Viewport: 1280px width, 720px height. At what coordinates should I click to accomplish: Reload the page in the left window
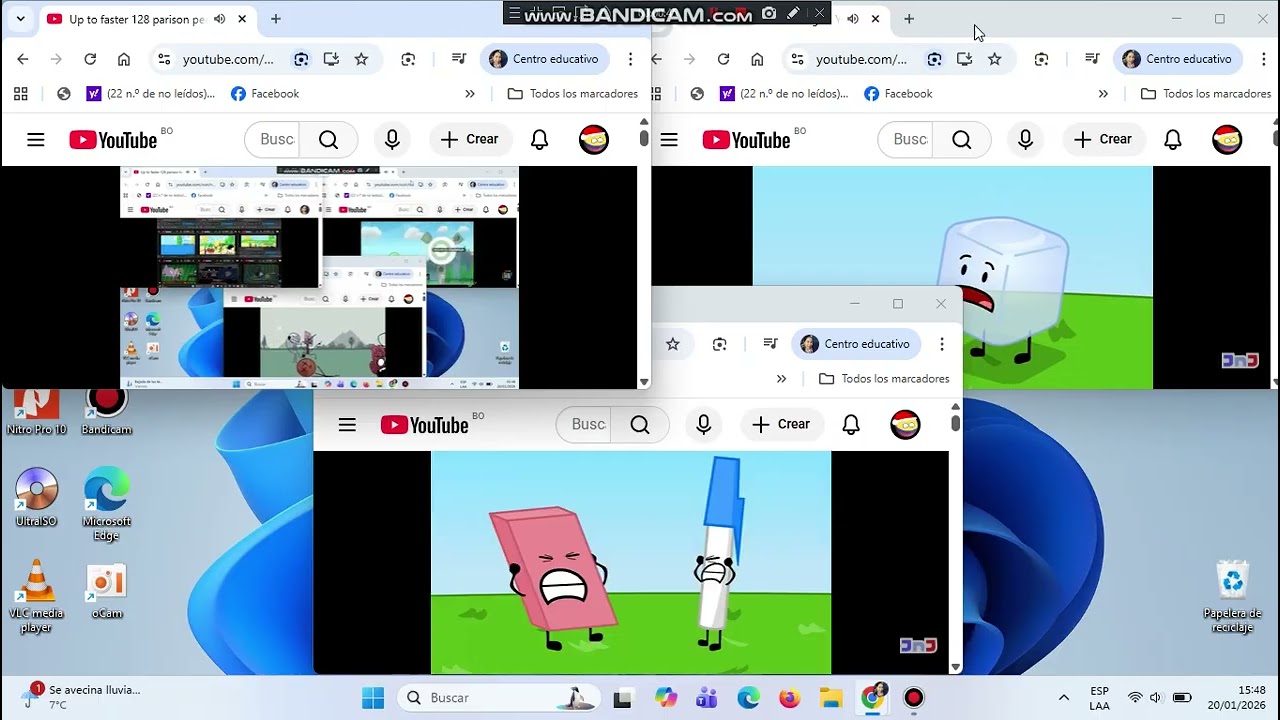(90, 59)
